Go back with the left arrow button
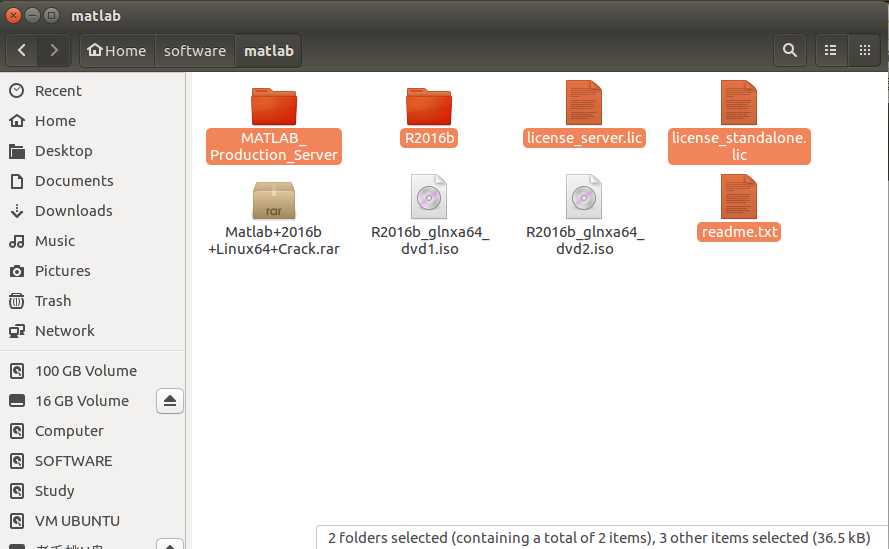Viewport: 889px width, 549px height. (22, 50)
